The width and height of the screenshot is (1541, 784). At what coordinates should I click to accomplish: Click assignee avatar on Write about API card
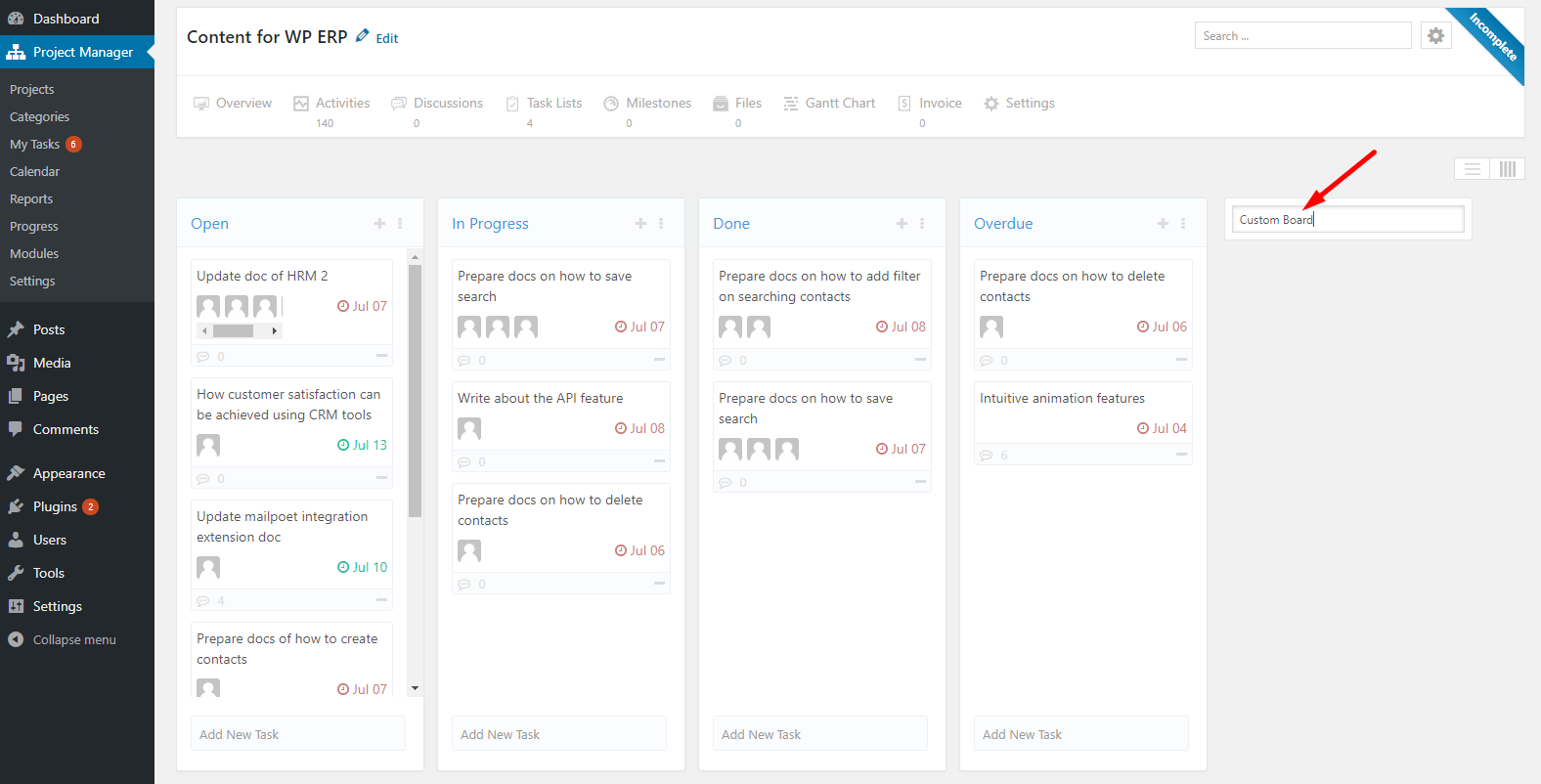(x=469, y=429)
